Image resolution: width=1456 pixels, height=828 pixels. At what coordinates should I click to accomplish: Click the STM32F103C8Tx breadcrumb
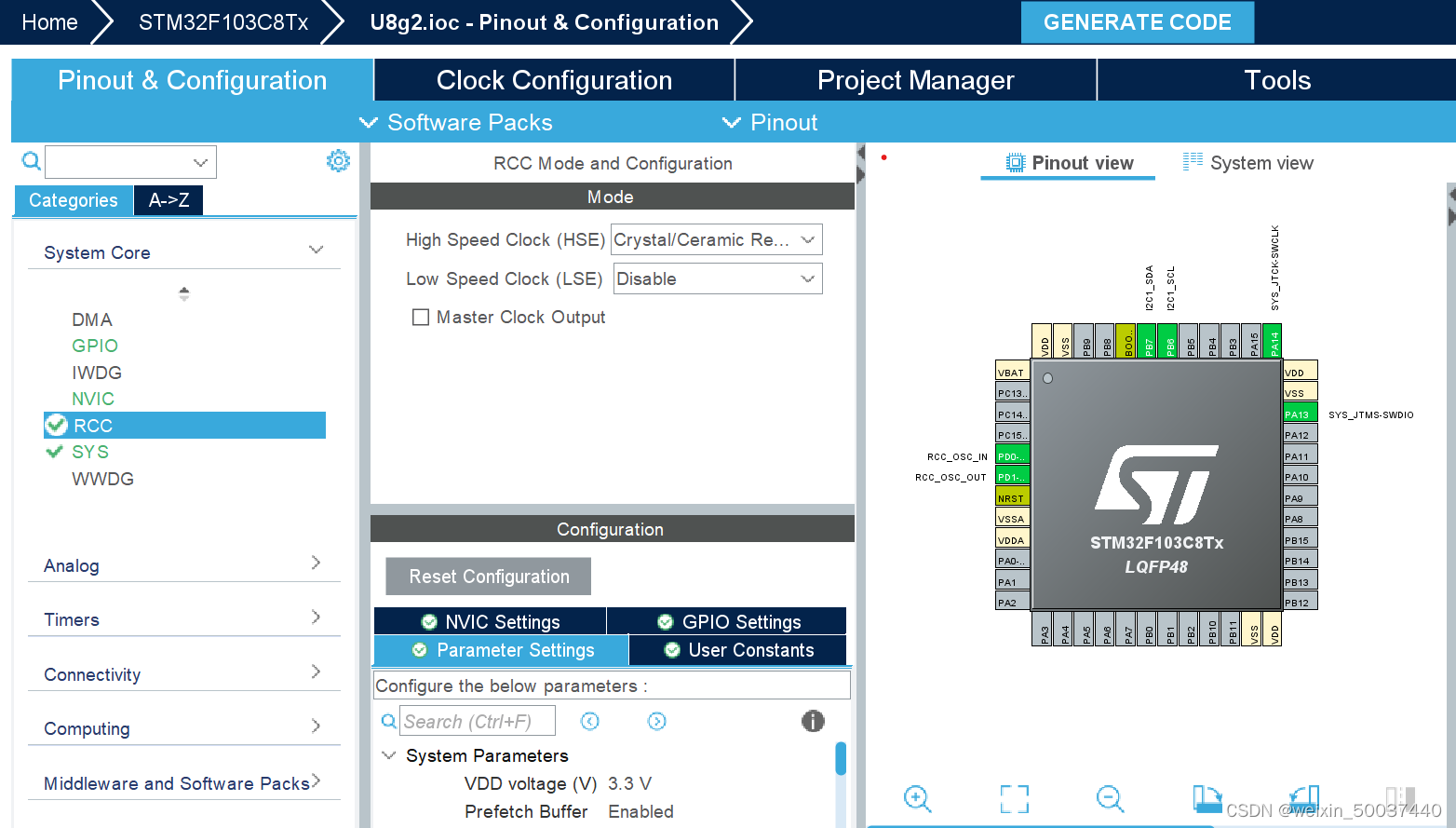pos(223,22)
